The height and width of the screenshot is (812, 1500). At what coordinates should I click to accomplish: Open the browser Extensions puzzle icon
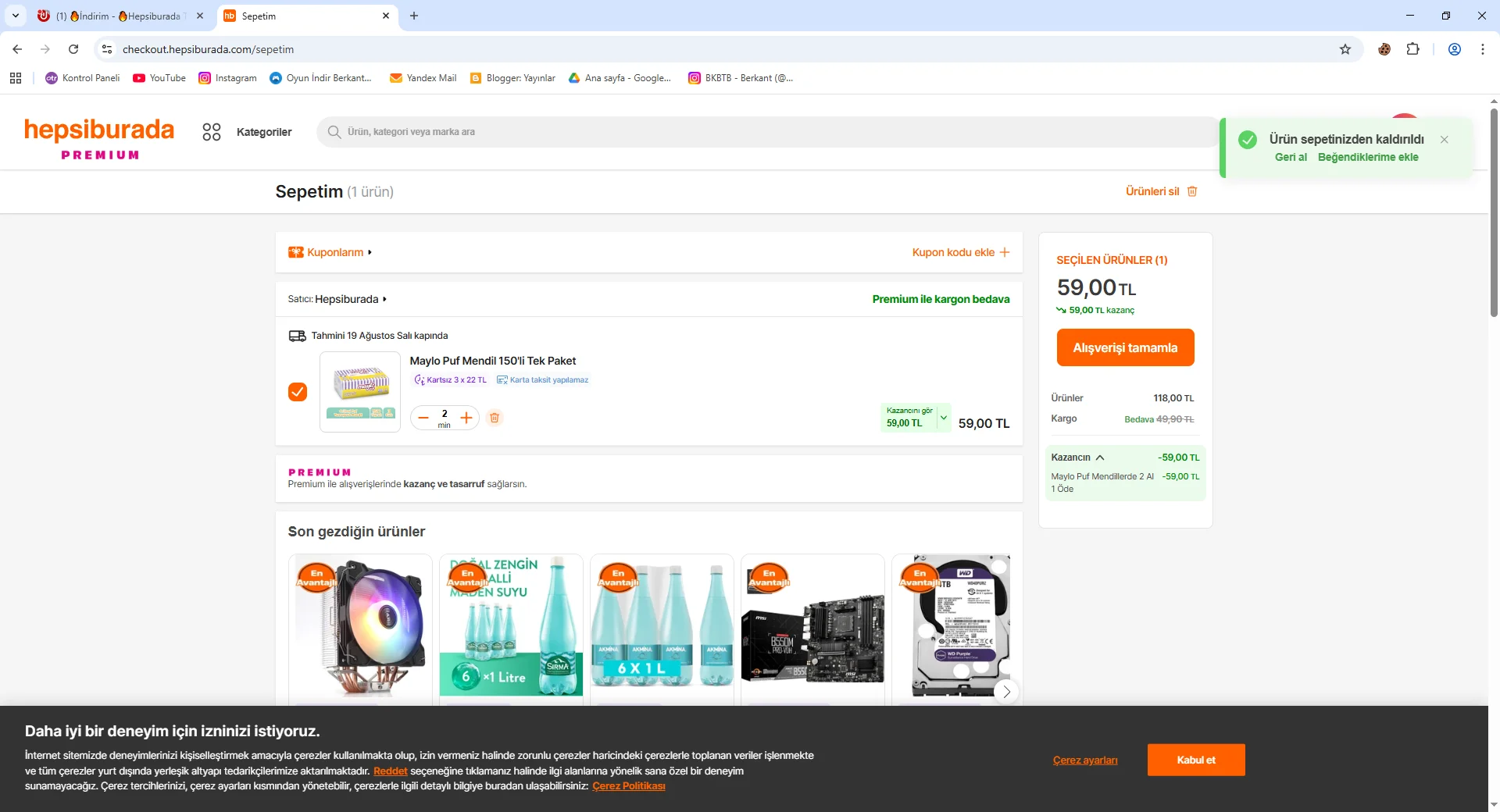pos(1413,49)
